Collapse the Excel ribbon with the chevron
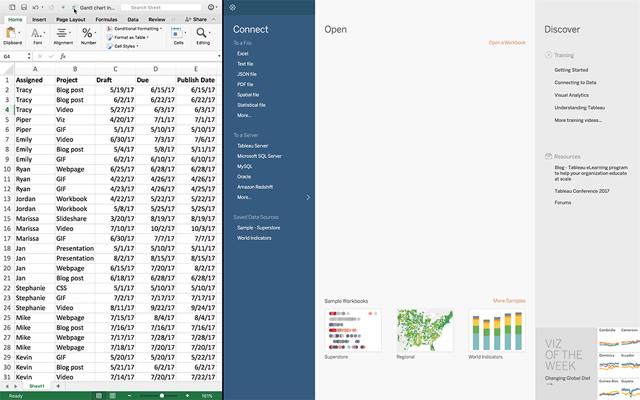 tap(215, 19)
